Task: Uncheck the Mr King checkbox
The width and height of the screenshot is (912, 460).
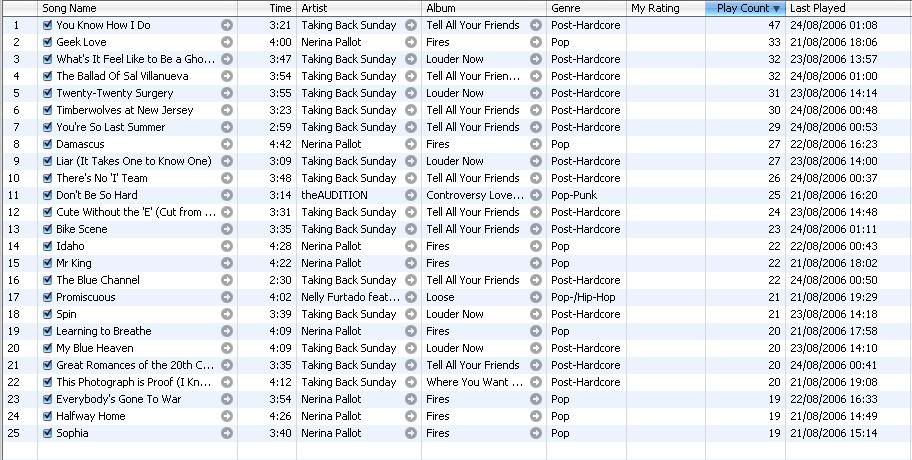Action: coord(48,263)
